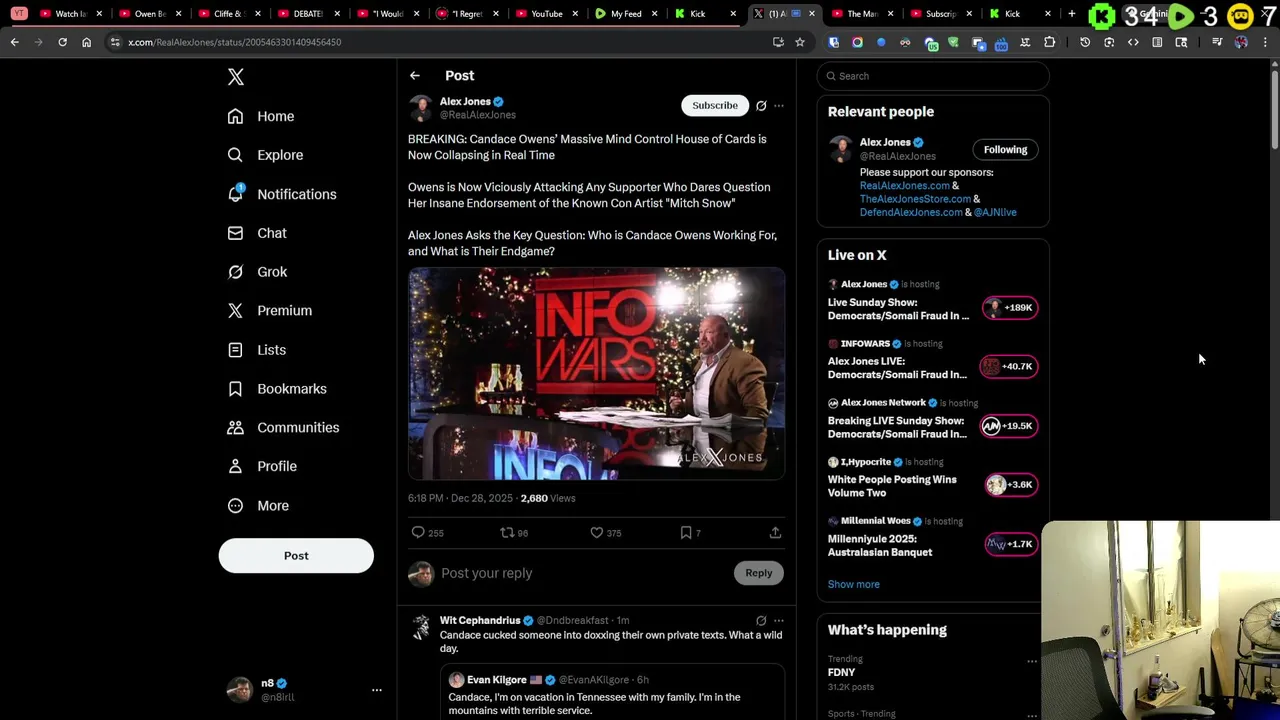
Task: Click the Subscribe button on Alex Jones post
Action: [715, 105]
